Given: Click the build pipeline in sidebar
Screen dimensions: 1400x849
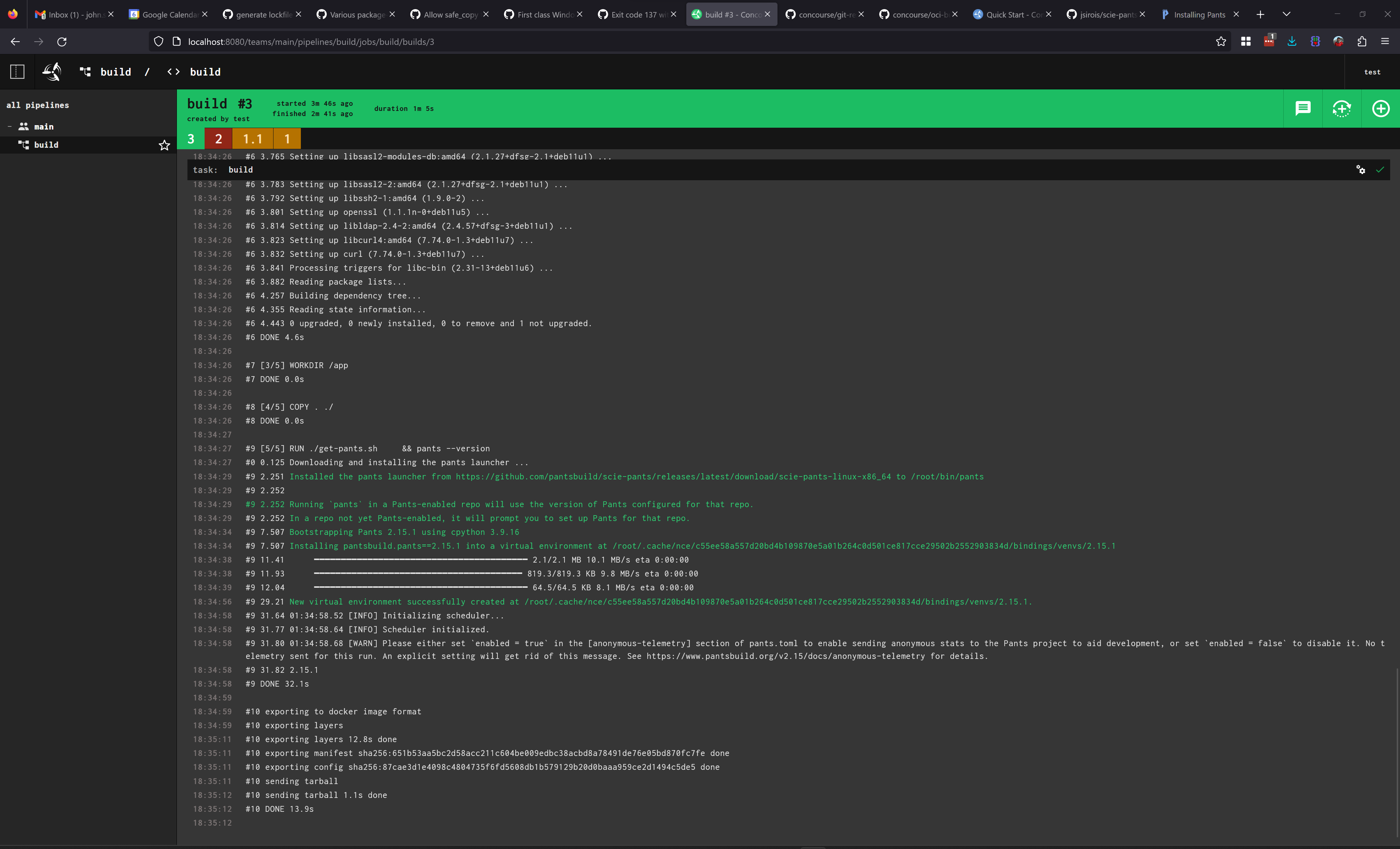Looking at the screenshot, I should click(46, 145).
